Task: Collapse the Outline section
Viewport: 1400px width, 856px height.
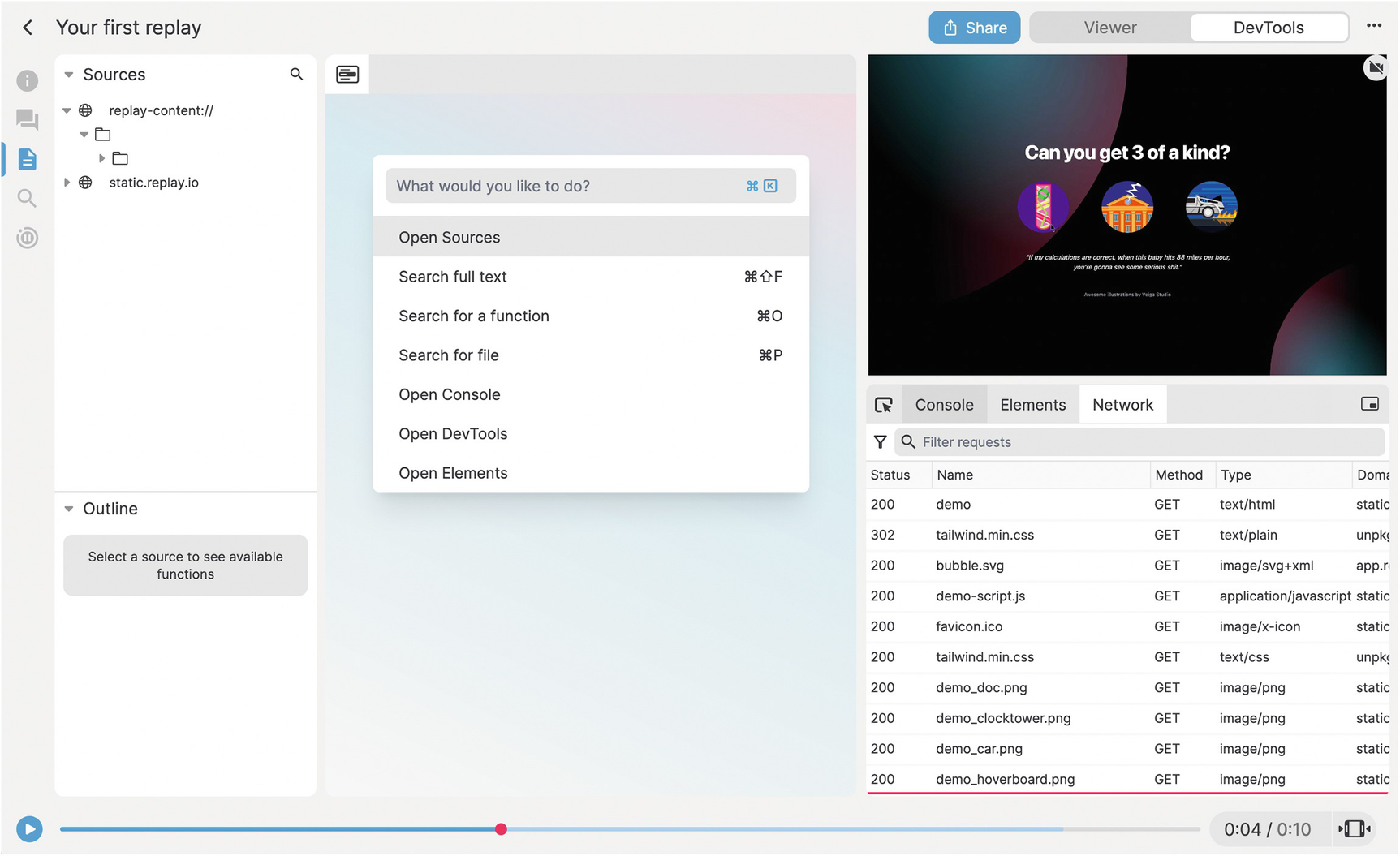Action: (70, 509)
